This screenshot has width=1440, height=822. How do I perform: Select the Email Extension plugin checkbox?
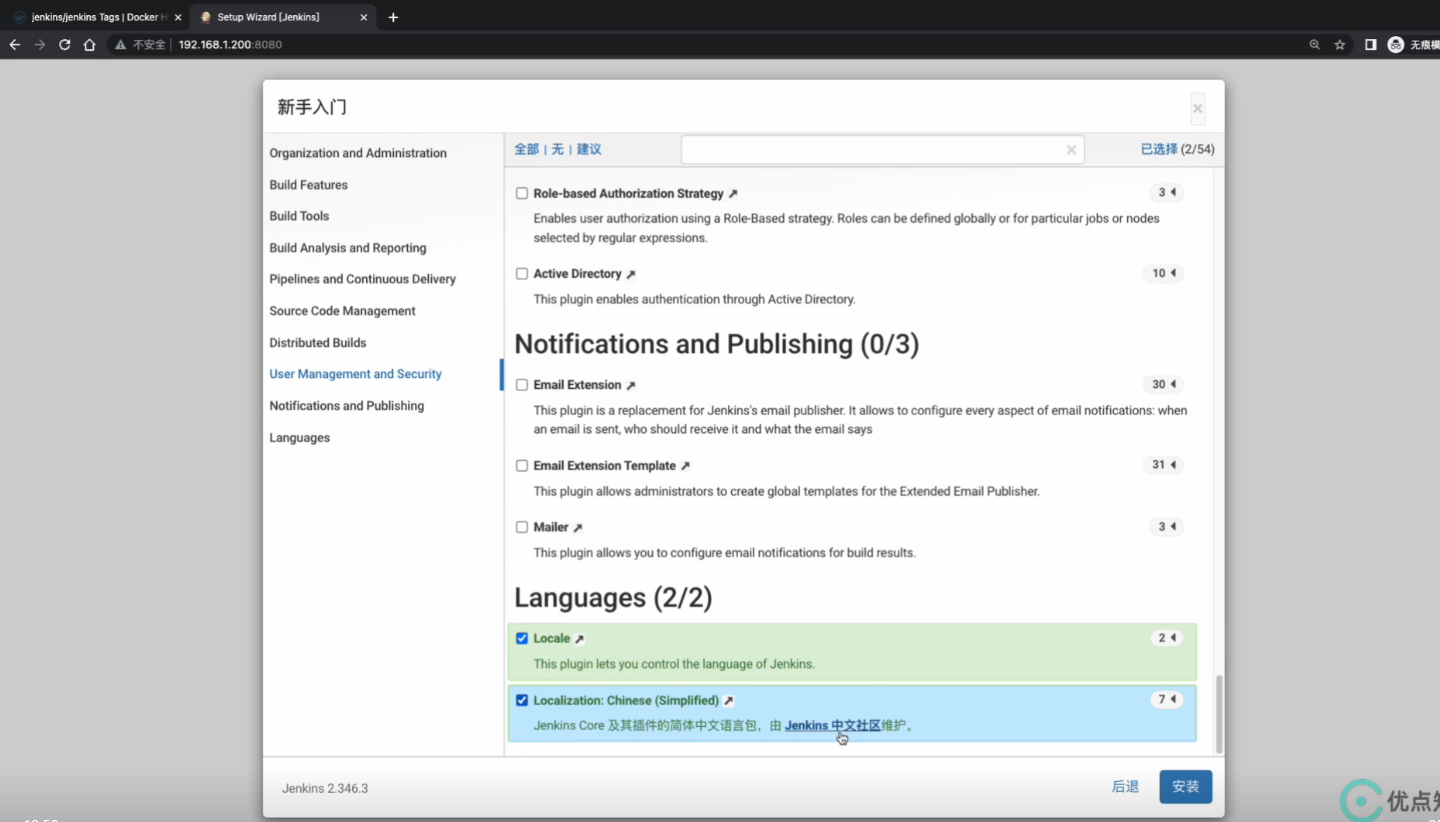coord(522,385)
